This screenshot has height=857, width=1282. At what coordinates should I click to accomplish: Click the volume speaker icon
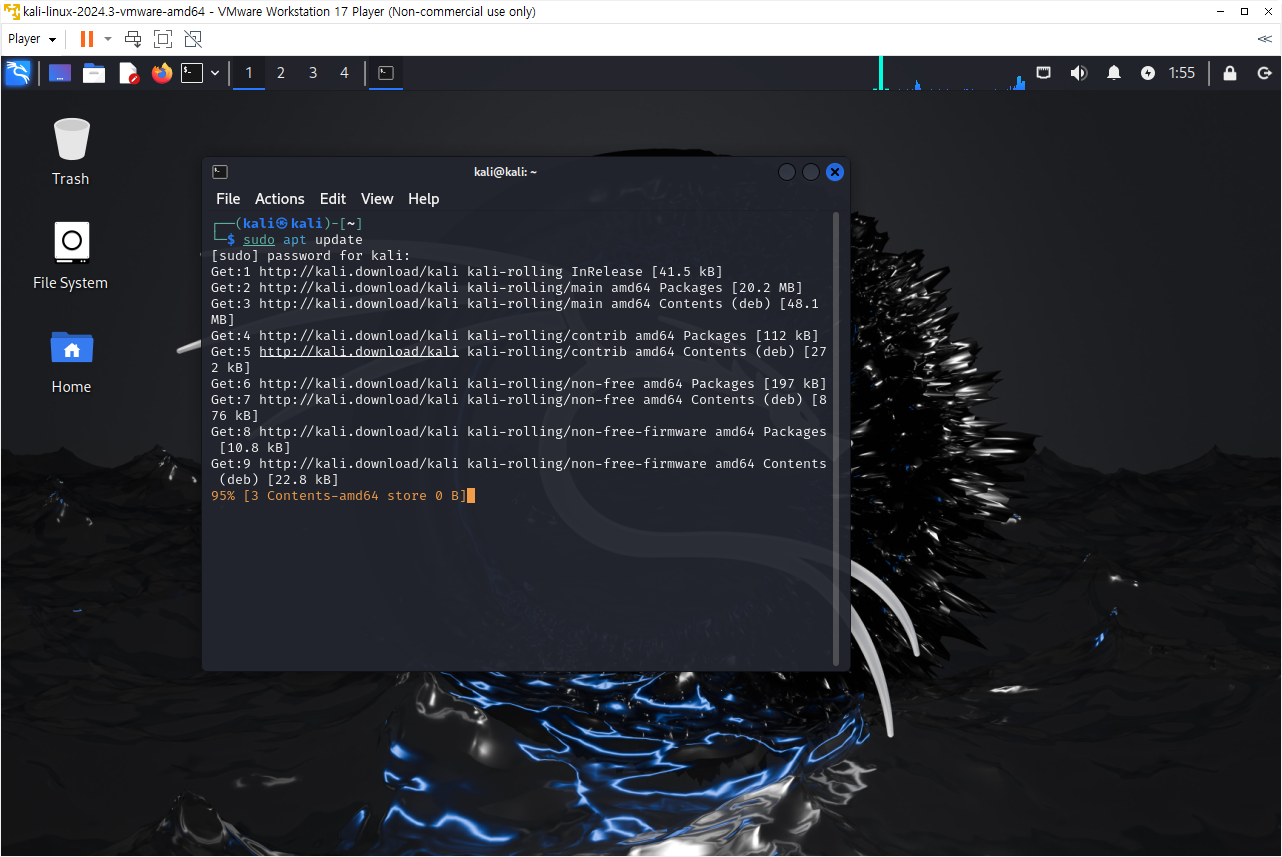point(1078,73)
